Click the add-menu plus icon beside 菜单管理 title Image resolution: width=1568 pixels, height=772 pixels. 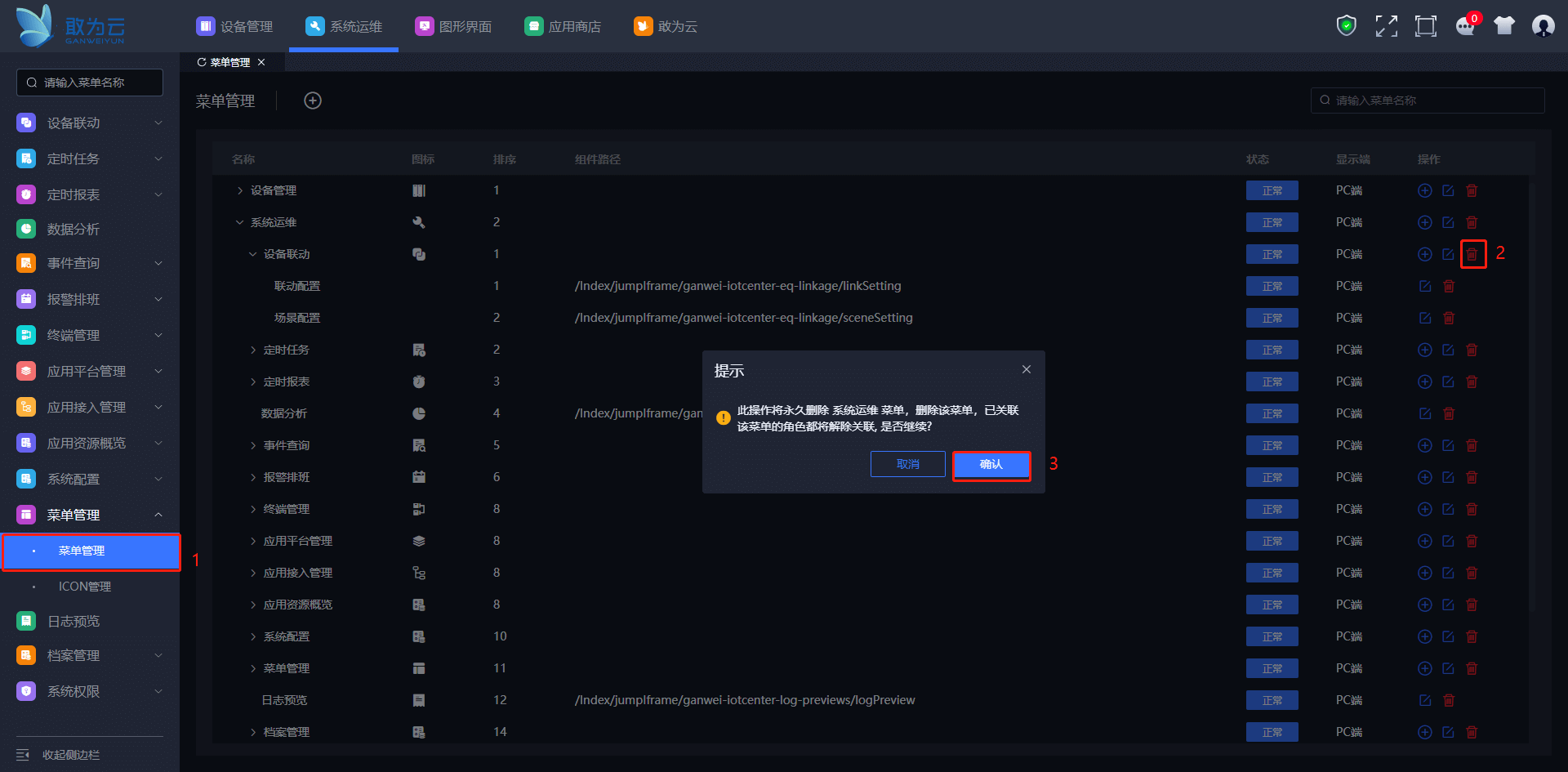(x=313, y=100)
